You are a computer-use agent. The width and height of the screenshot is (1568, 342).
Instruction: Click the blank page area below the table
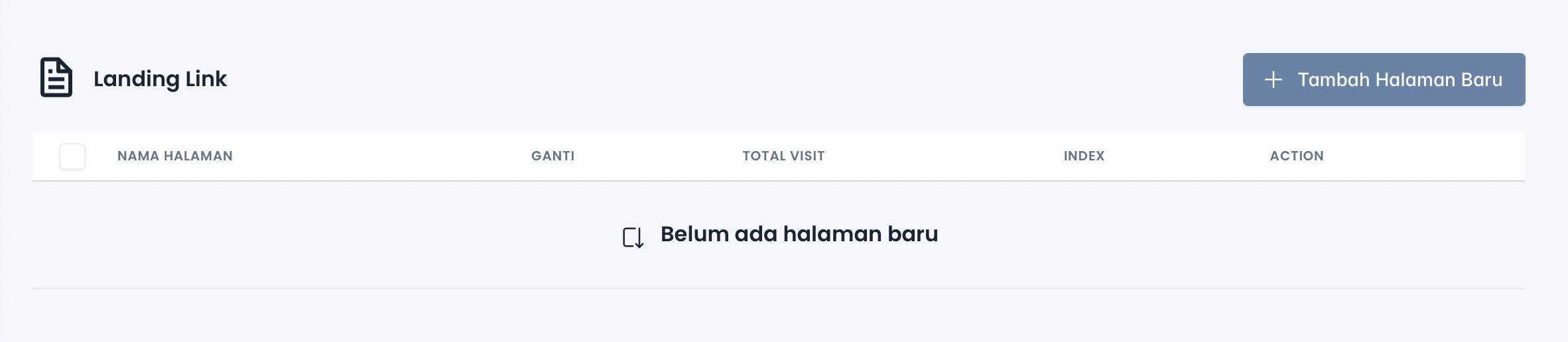[779, 317]
